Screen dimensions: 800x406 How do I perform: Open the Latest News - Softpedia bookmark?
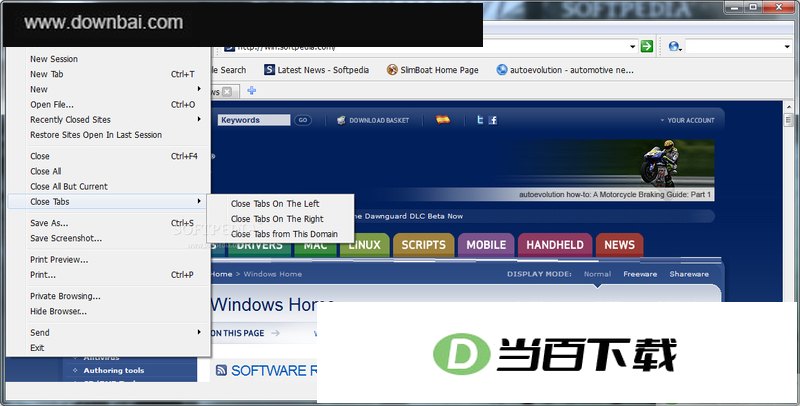(x=316, y=70)
